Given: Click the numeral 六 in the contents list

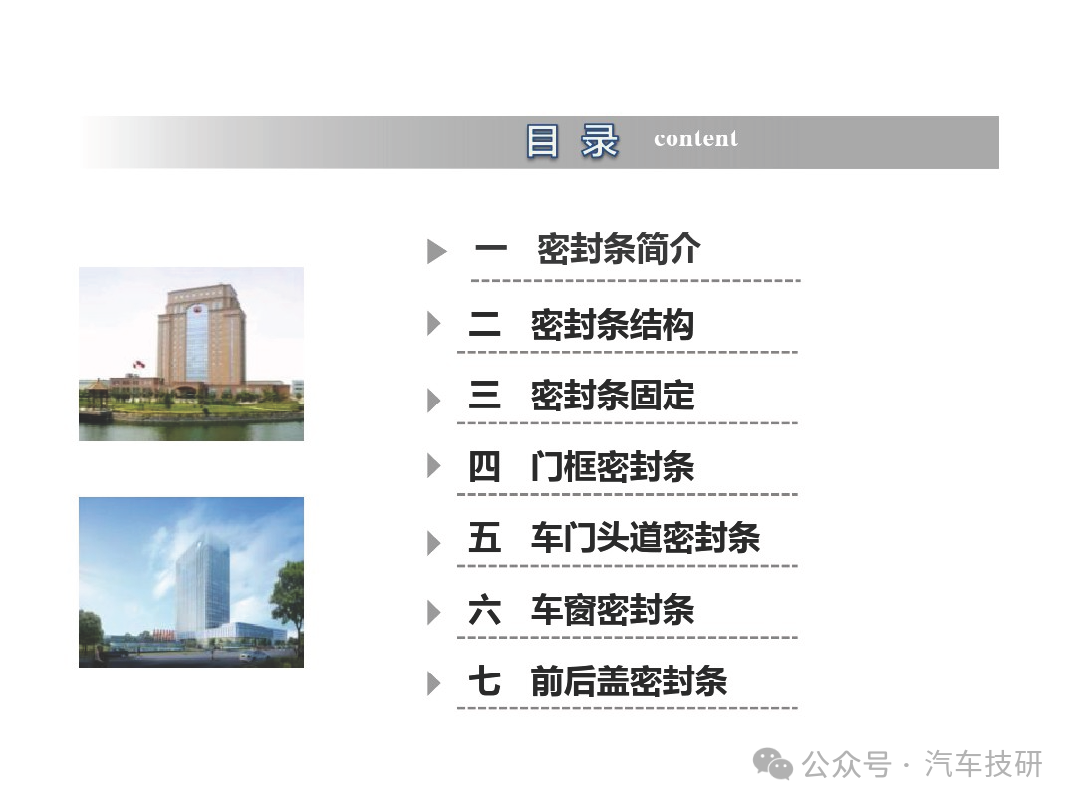Looking at the screenshot, I should tap(484, 609).
